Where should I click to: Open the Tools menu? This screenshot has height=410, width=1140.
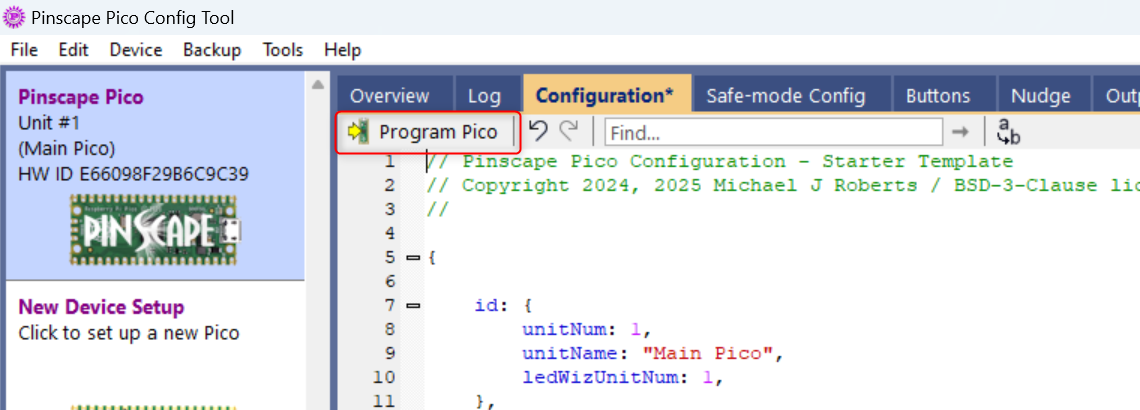click(x=283, y=50)
